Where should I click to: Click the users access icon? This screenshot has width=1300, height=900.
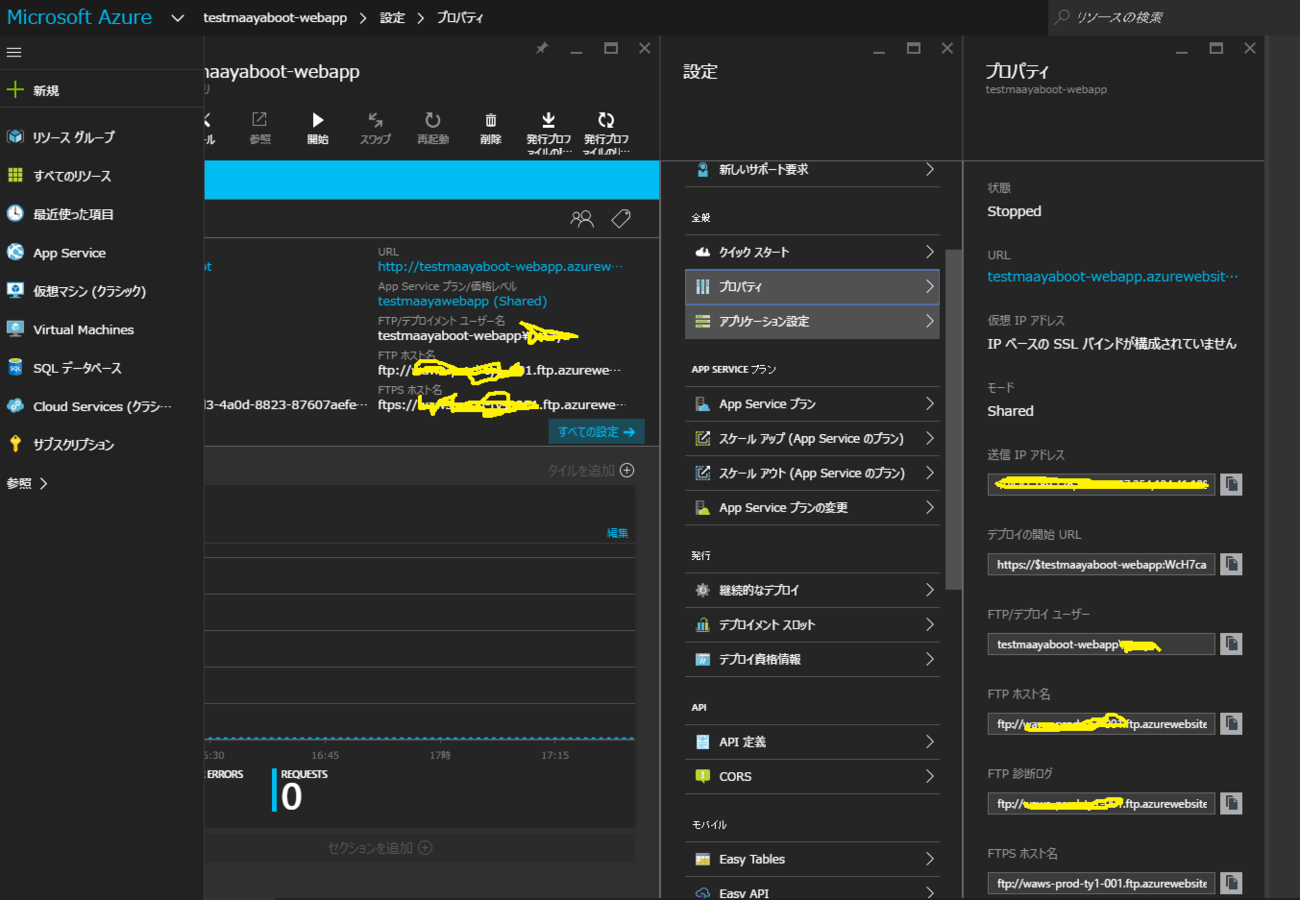(x=582, y=218)
